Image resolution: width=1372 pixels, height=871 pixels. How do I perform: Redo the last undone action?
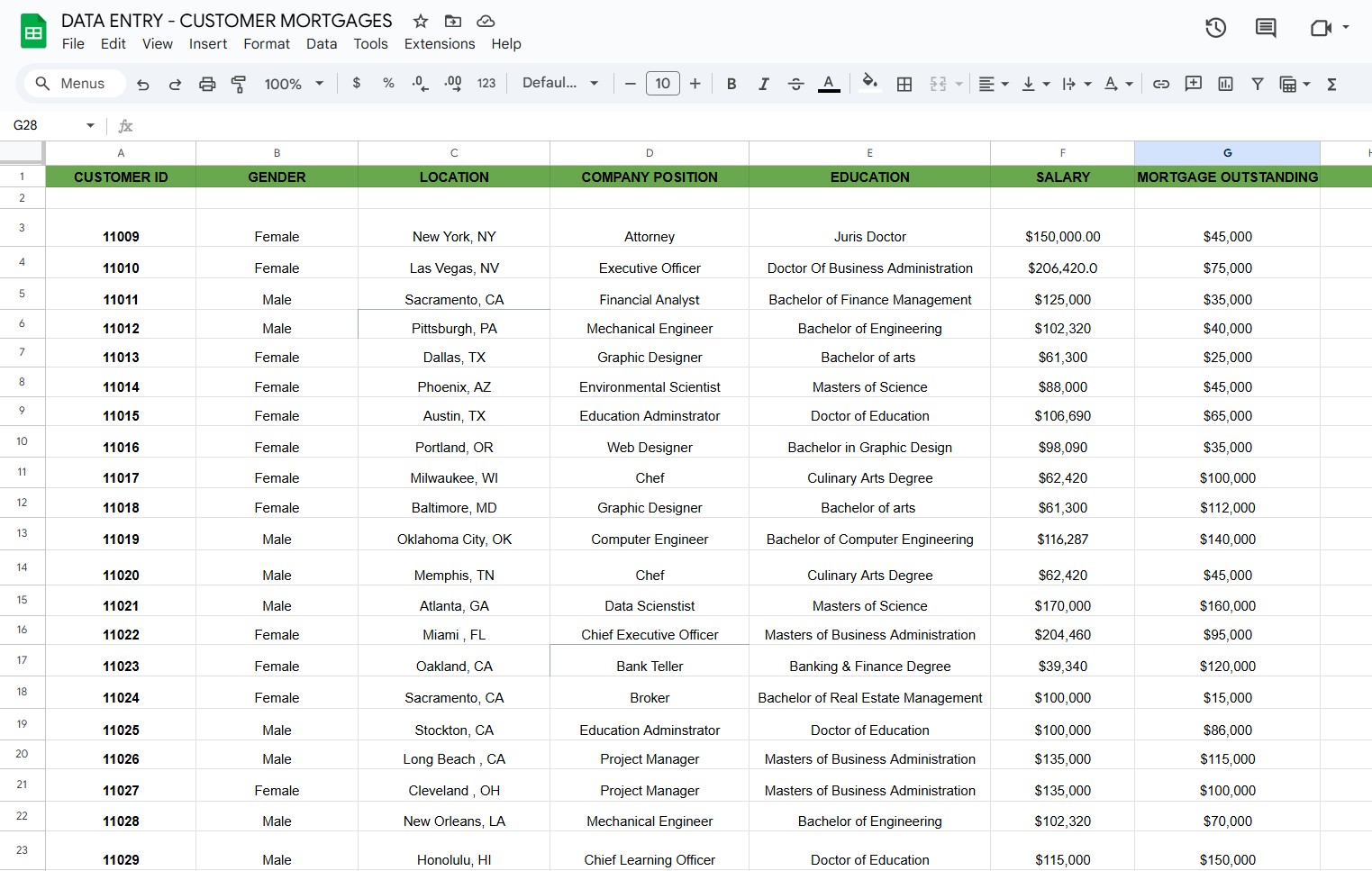pyautogui.click(x=175, y=84)
